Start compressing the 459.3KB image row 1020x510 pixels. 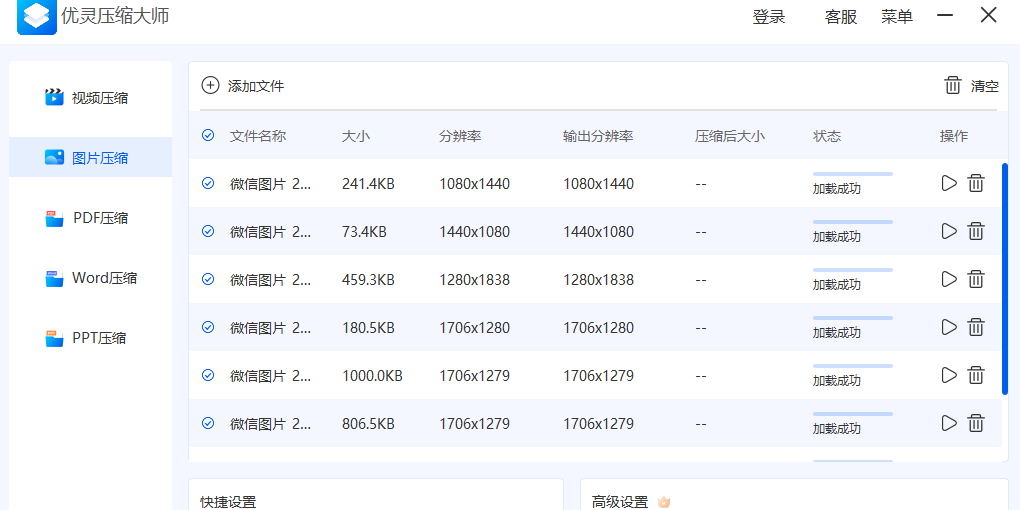[949, 279]
